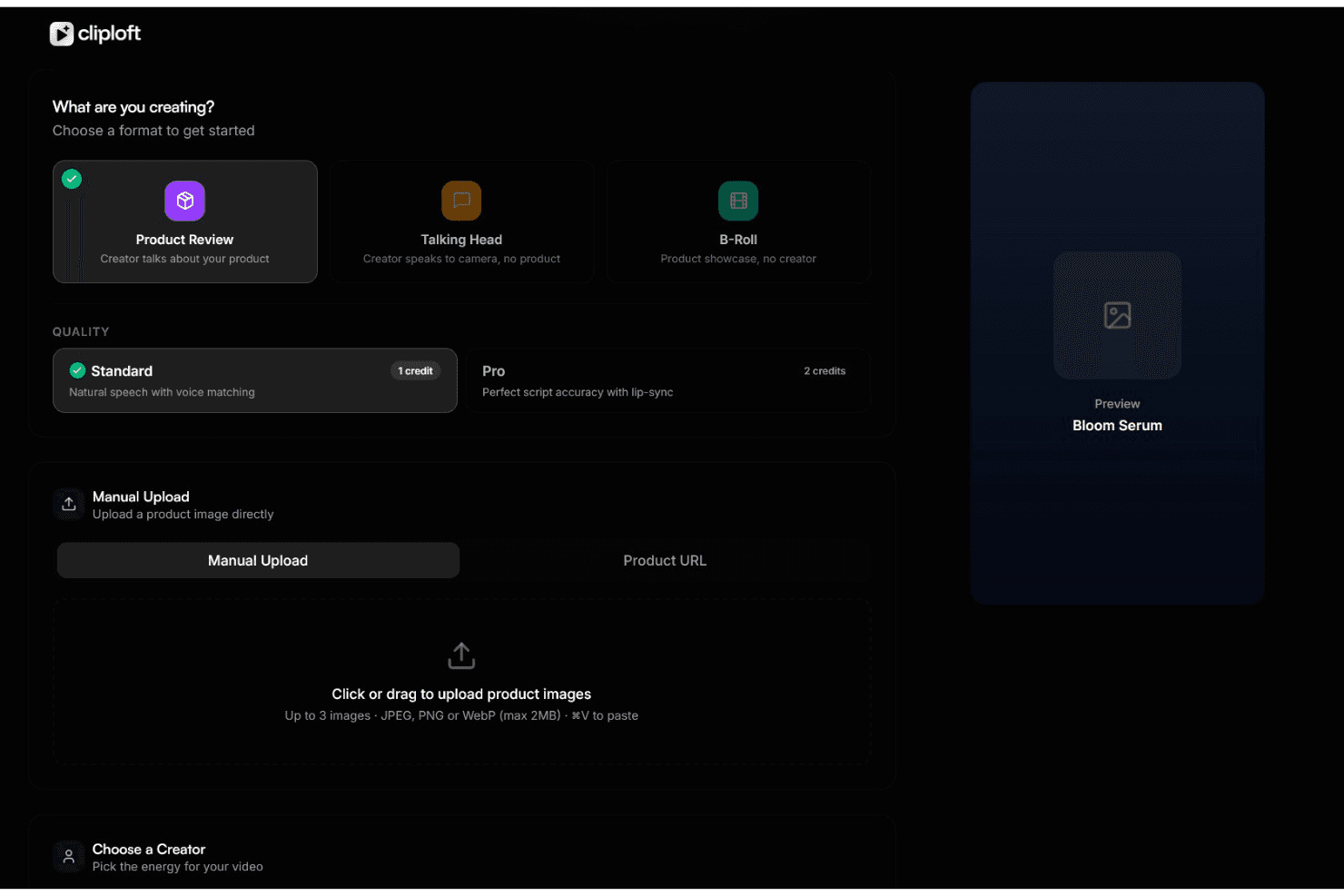Select the B-Roll format card

click(738, 222)
